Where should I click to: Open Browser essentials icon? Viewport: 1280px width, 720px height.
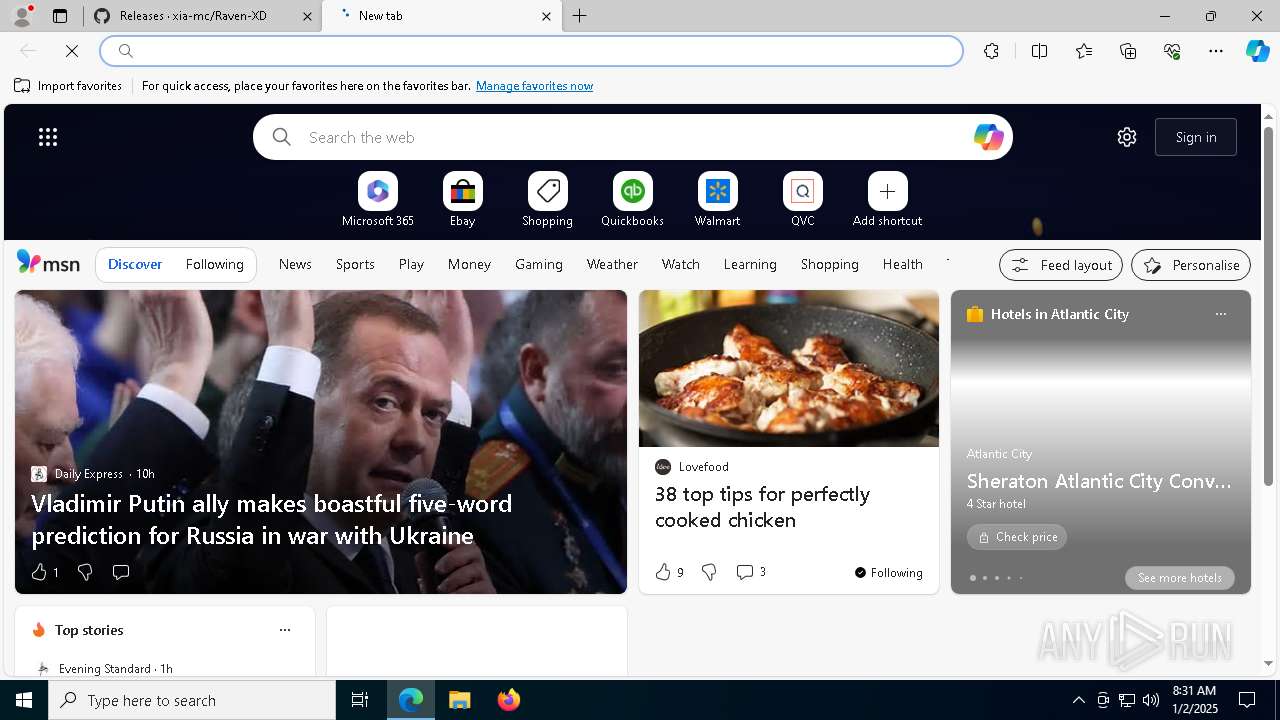(x=1172, y=51)
